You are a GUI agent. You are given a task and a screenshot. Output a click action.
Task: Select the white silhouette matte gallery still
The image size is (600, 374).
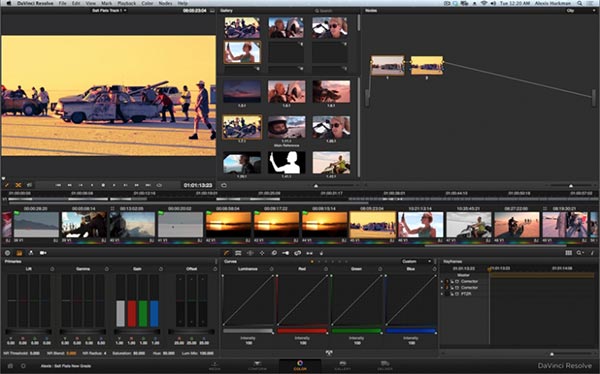287,162
